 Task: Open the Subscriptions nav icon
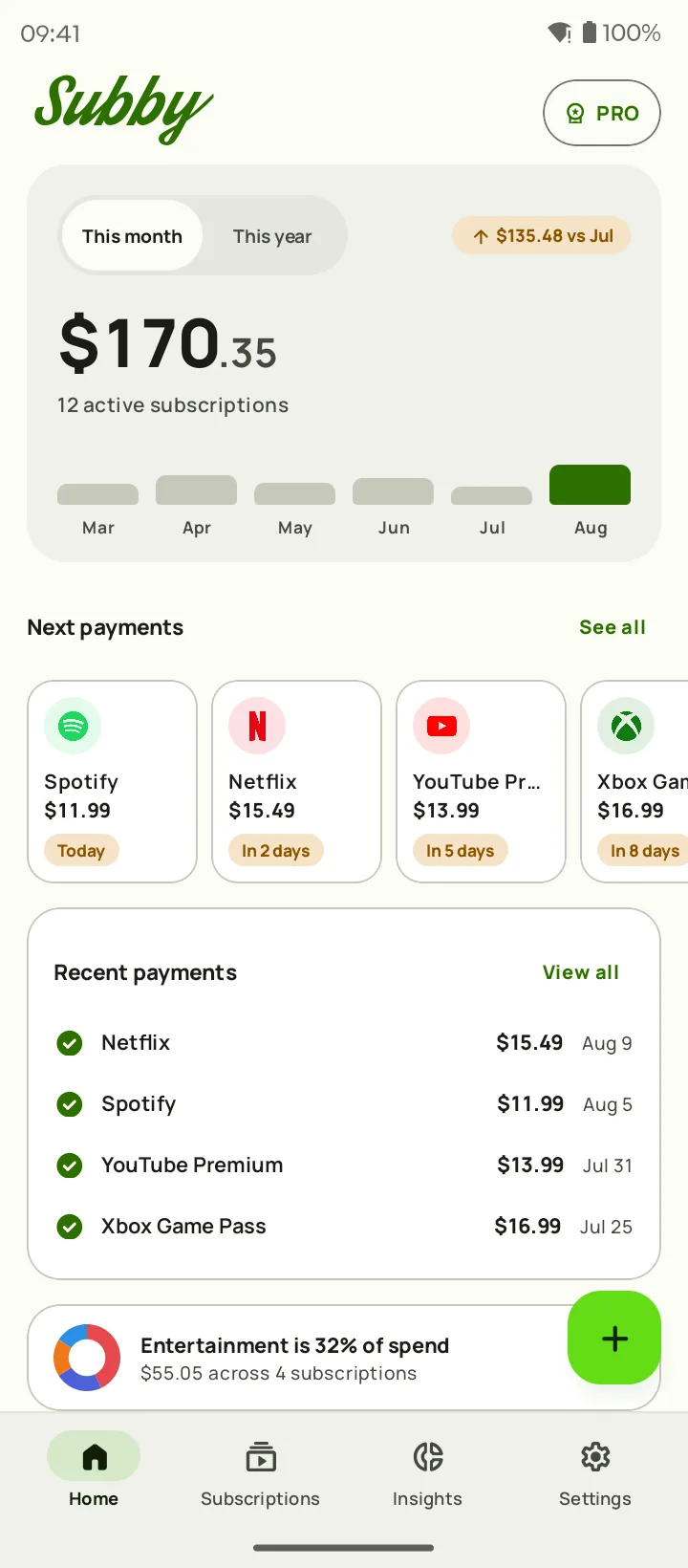pos(260,1457)
